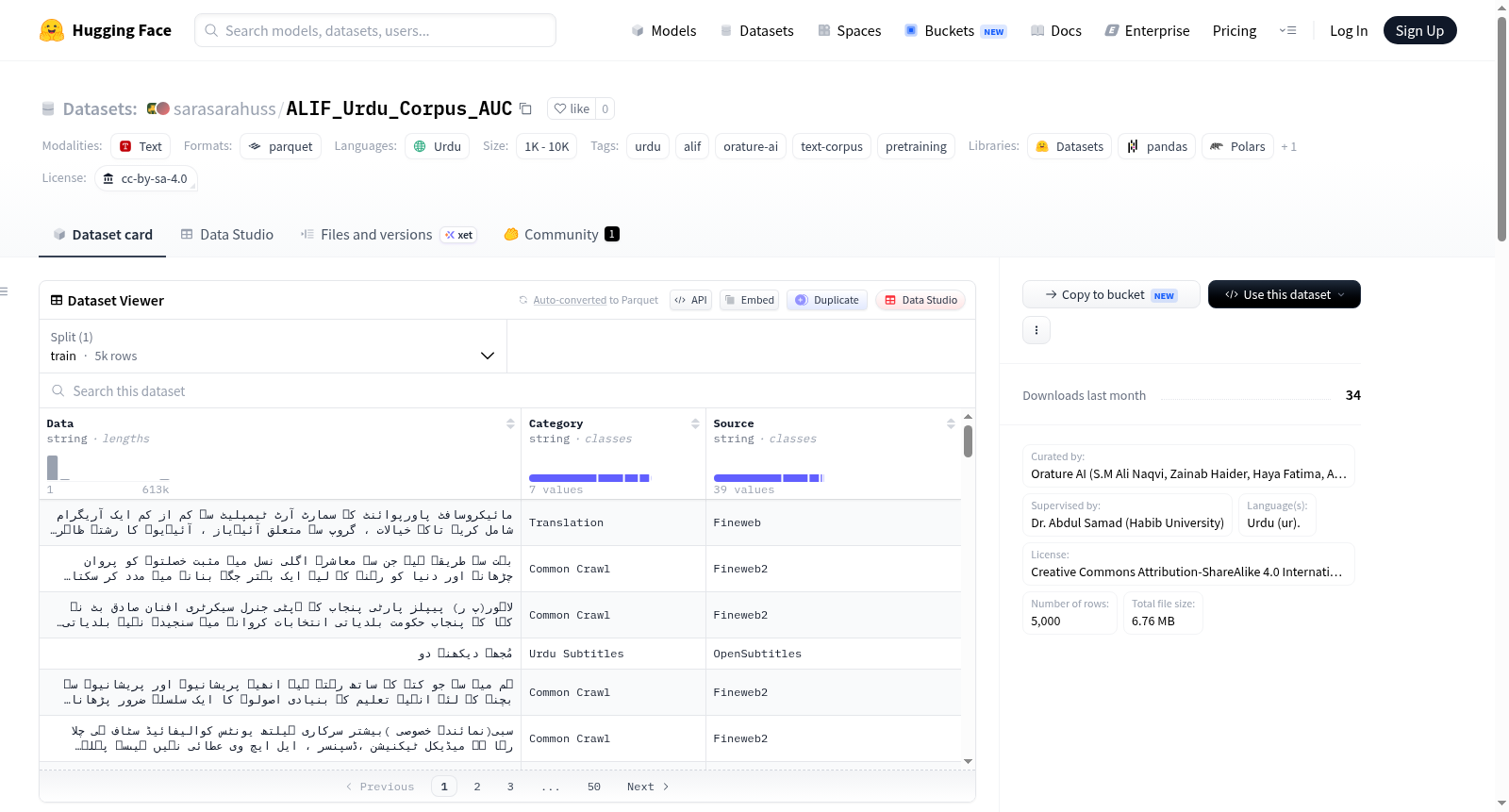Jump to page 50 of the dataset

594,787
